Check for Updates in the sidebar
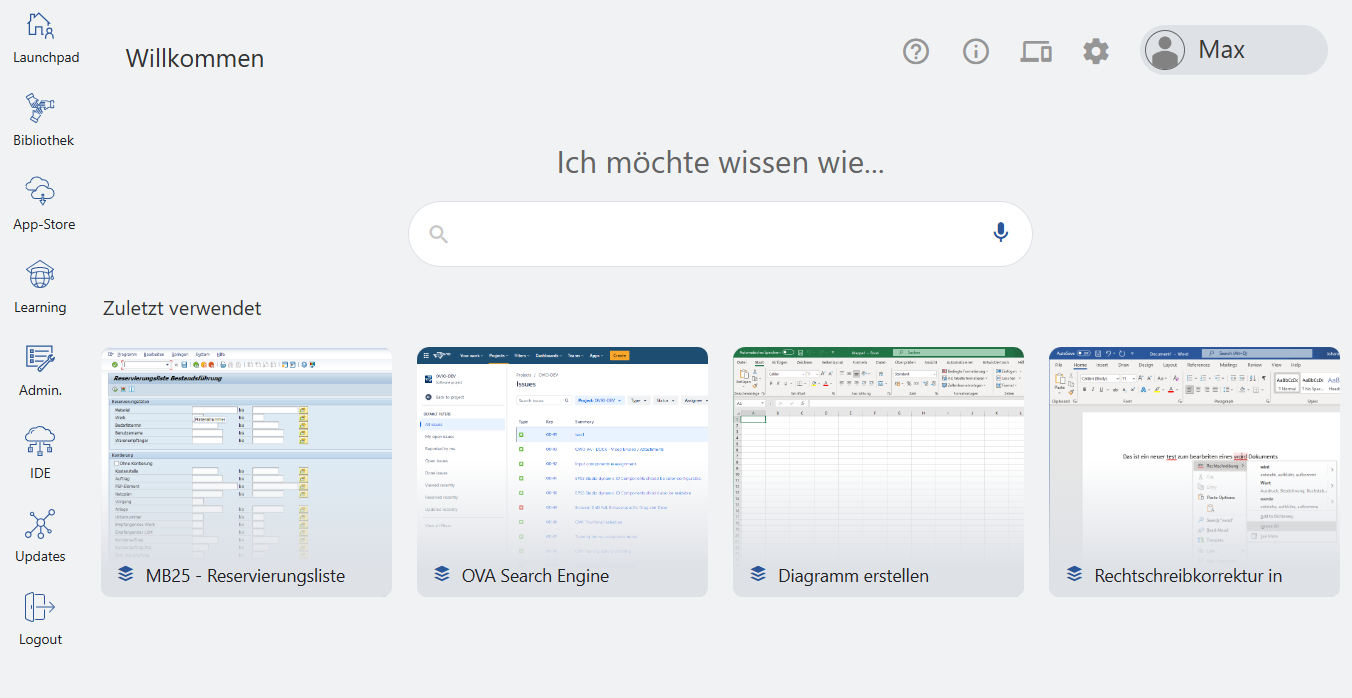The image size is (1352, 698). pos(41,524)
